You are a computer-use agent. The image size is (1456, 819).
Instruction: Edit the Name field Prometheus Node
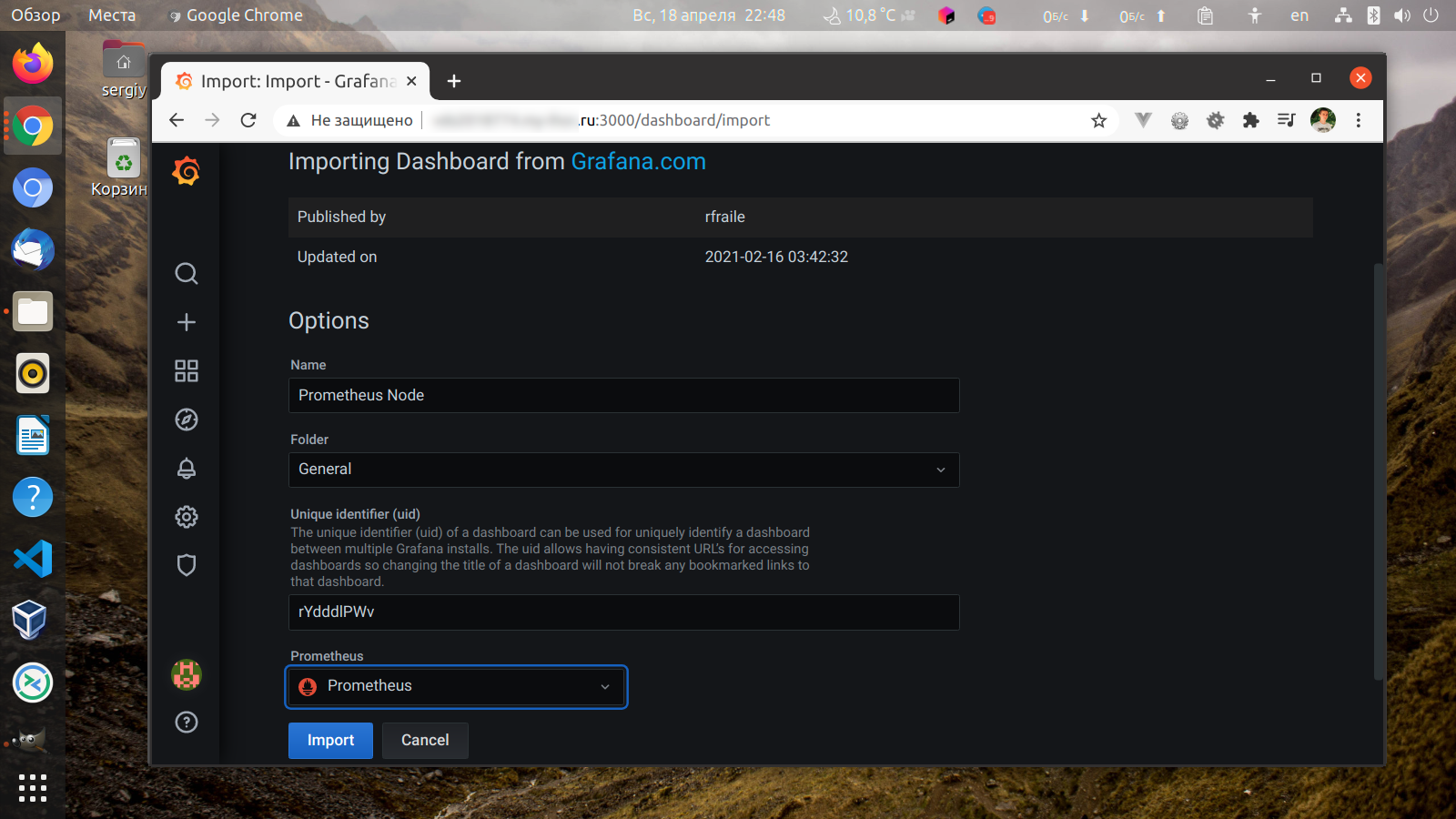pyautogui.click(x=624, y=395)
